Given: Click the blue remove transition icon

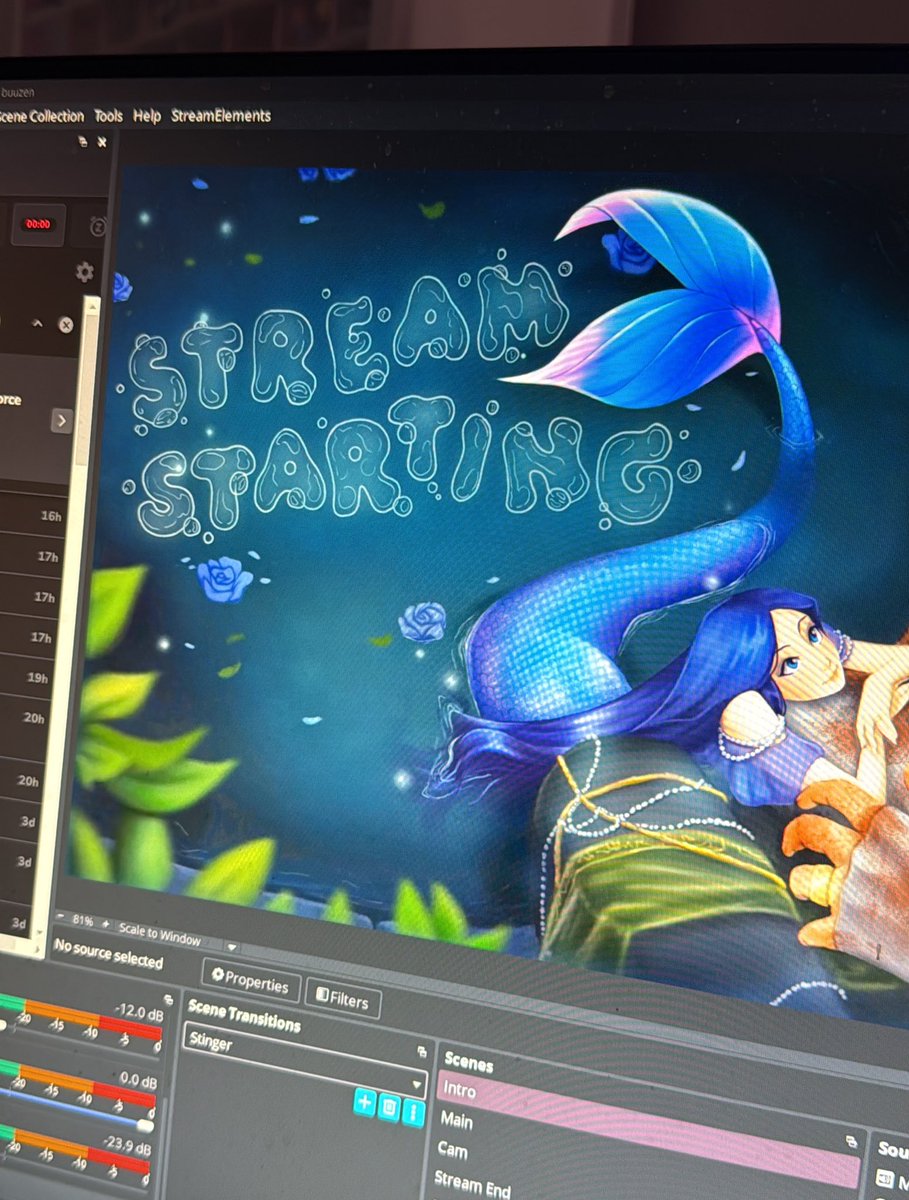Looking at the screenshot, I should click(389, 1106).
